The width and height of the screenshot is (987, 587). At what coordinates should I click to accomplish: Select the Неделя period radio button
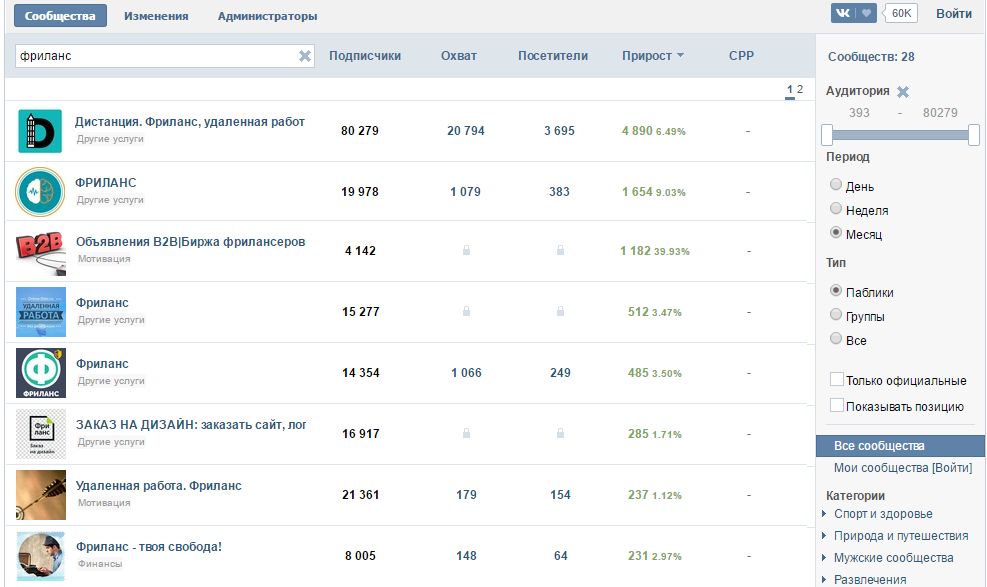836,208
